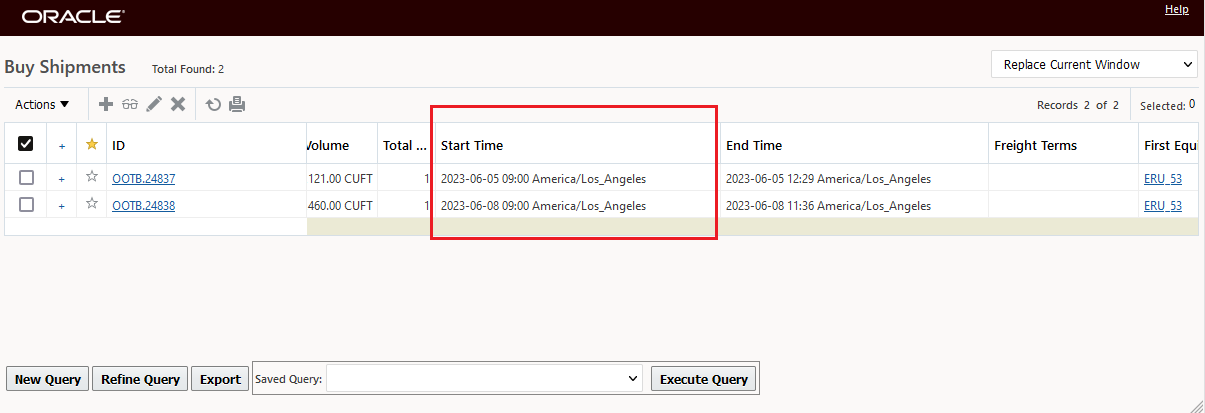Star shipment OOTB.24837 as favorite
This screenshot has width=1205, height=413.
pos(92,178)
